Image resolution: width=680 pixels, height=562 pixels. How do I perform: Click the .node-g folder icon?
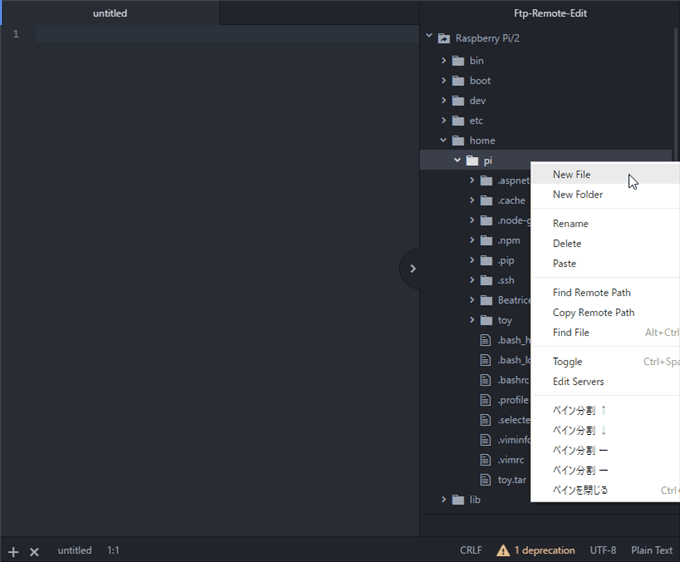[x=486, y=220]
